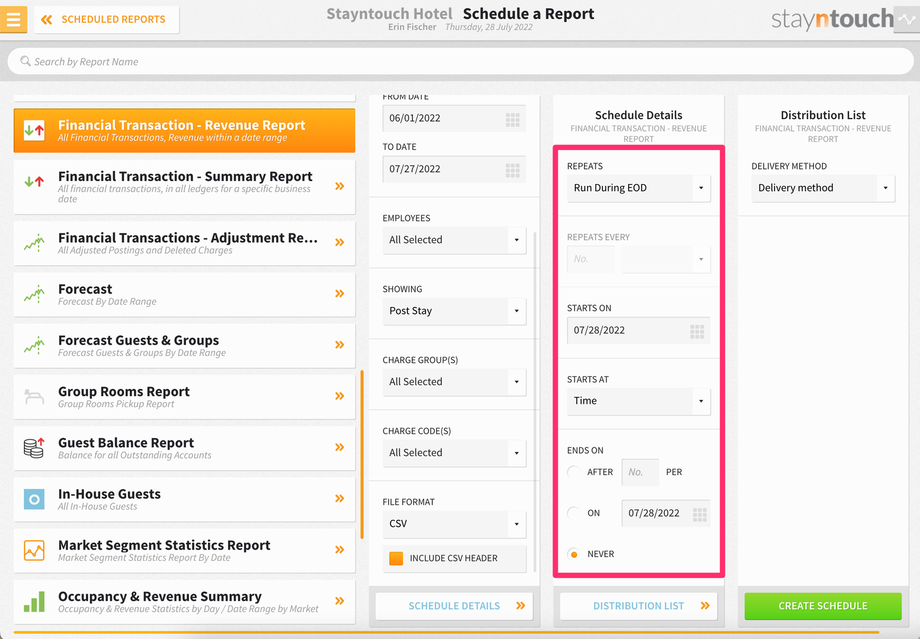Open the To Date calendar picker
The width and height of the screenshot is (920, 639).
tap(513, 170)
